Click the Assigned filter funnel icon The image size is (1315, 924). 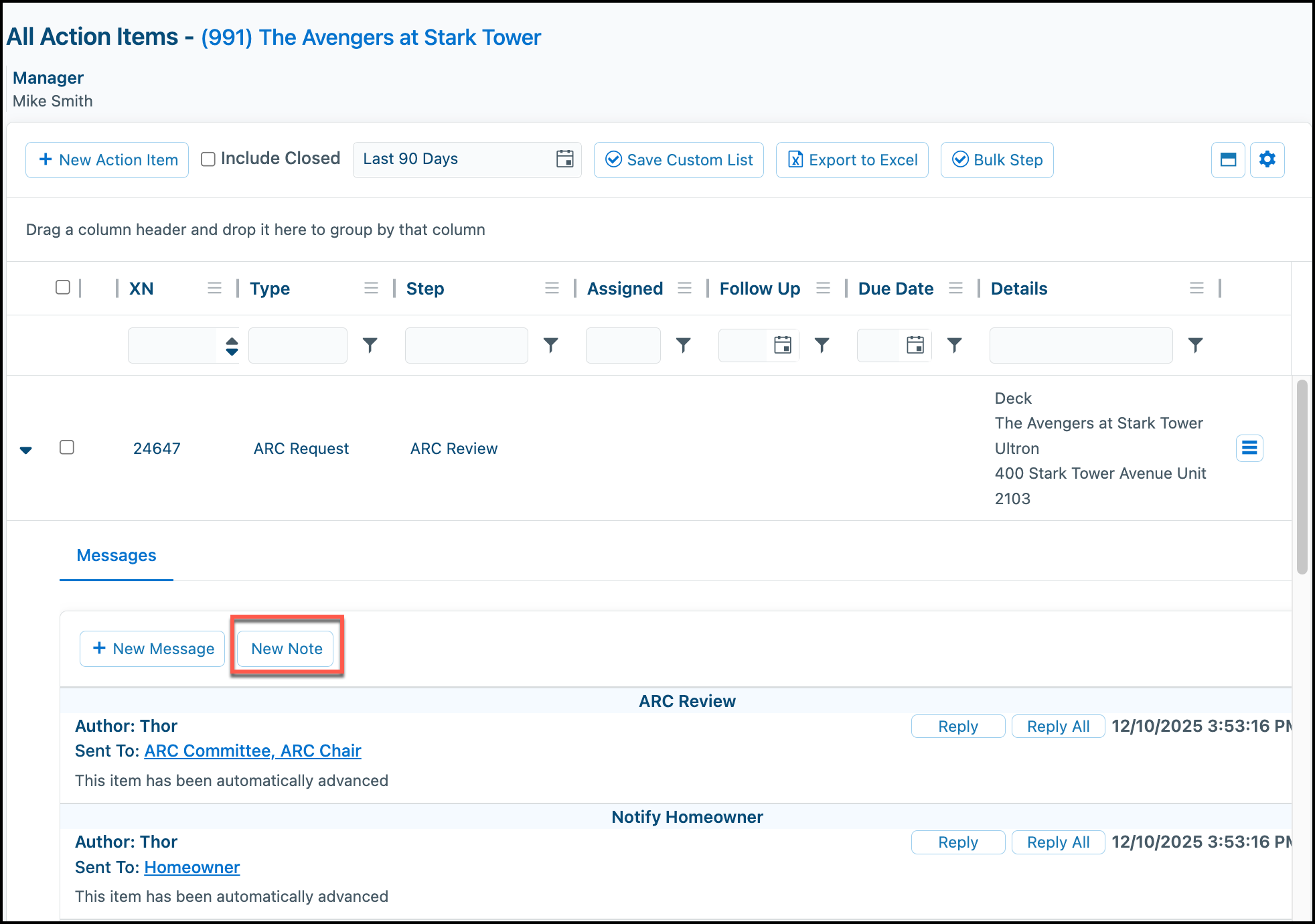pyautogui.click(x=683, y=345)
